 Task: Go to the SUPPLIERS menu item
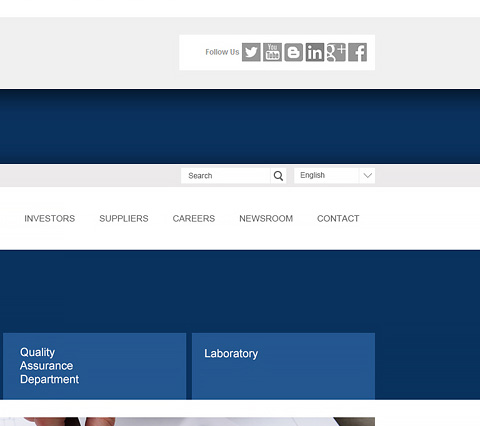(x=124, y=219)
